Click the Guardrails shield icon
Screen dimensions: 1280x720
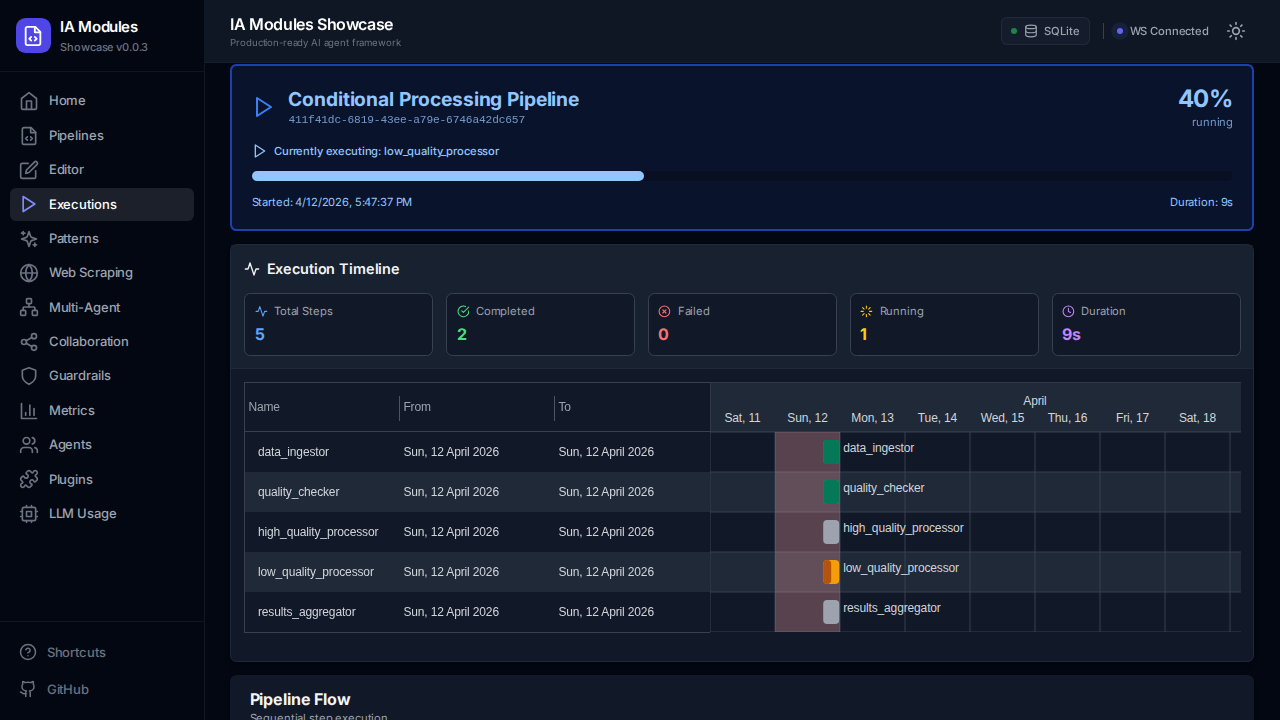29,376
